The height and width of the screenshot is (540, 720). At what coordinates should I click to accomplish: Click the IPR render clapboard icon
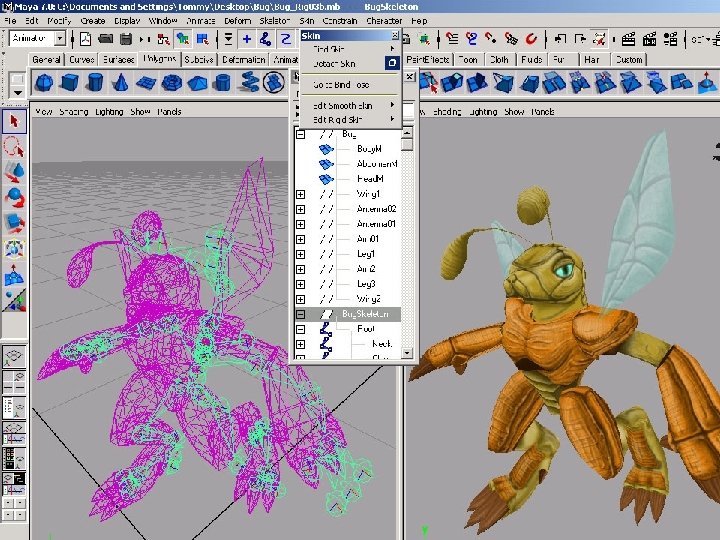pos(649,39)
